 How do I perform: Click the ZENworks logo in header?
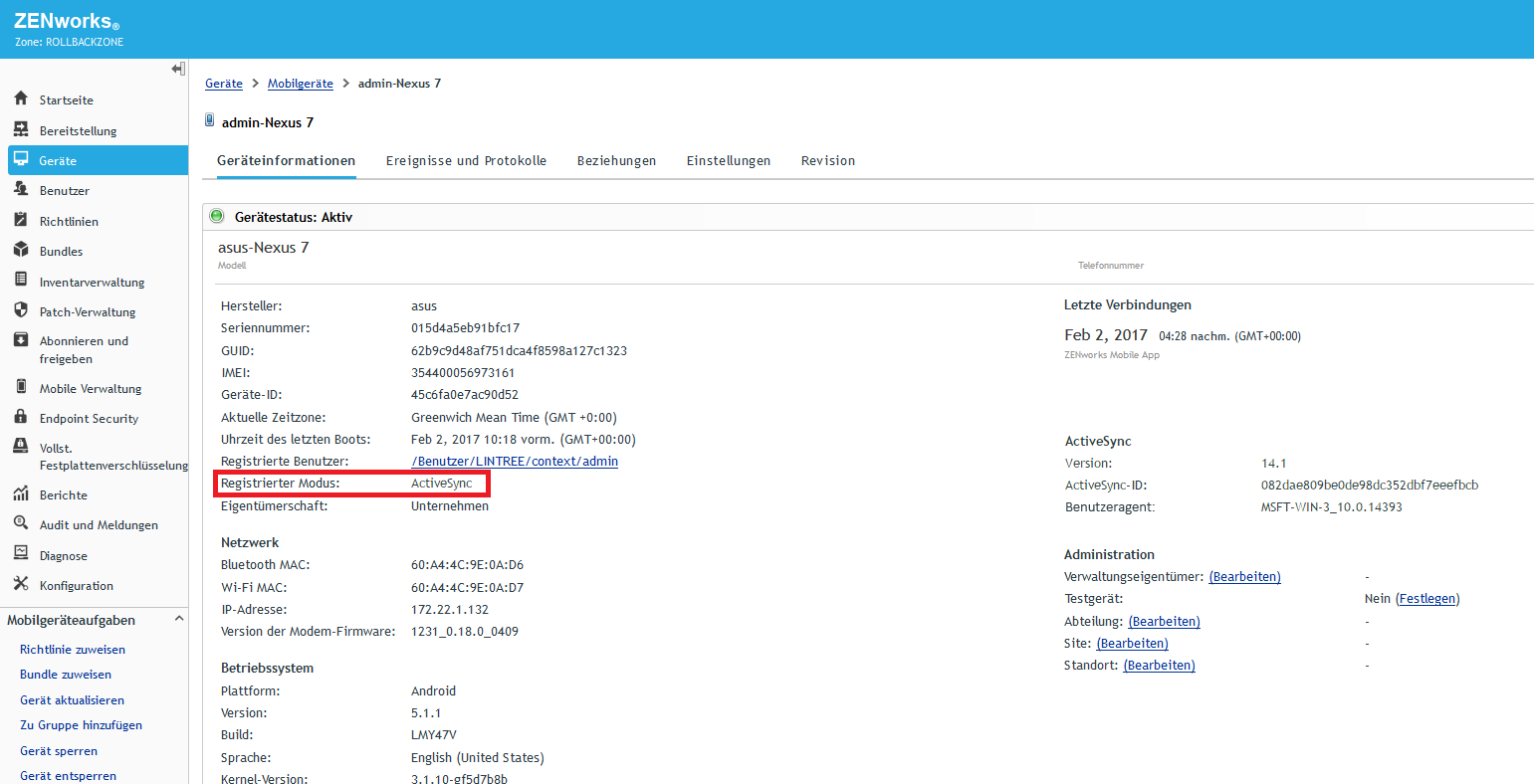tap(66, 22)
